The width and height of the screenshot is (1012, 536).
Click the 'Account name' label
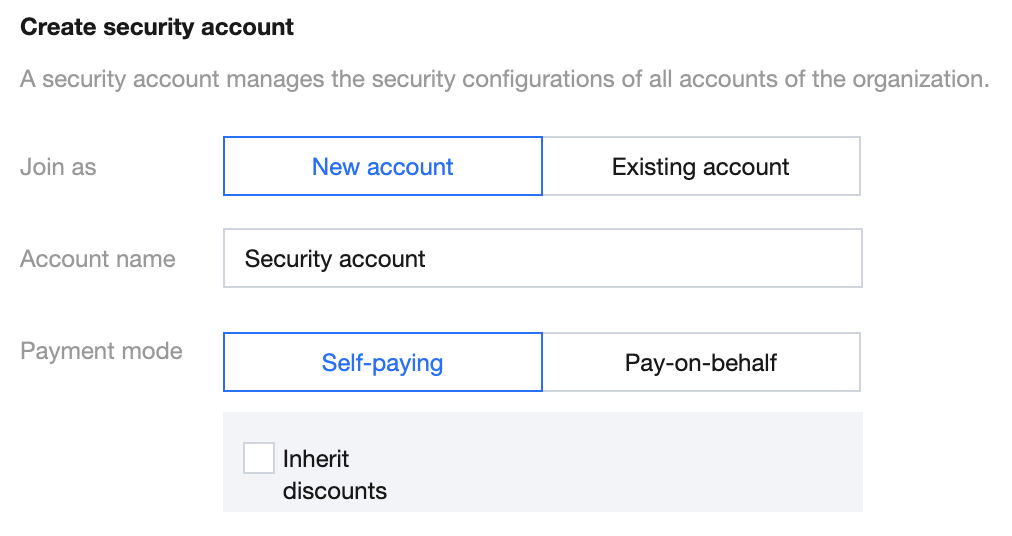[97, 260]
